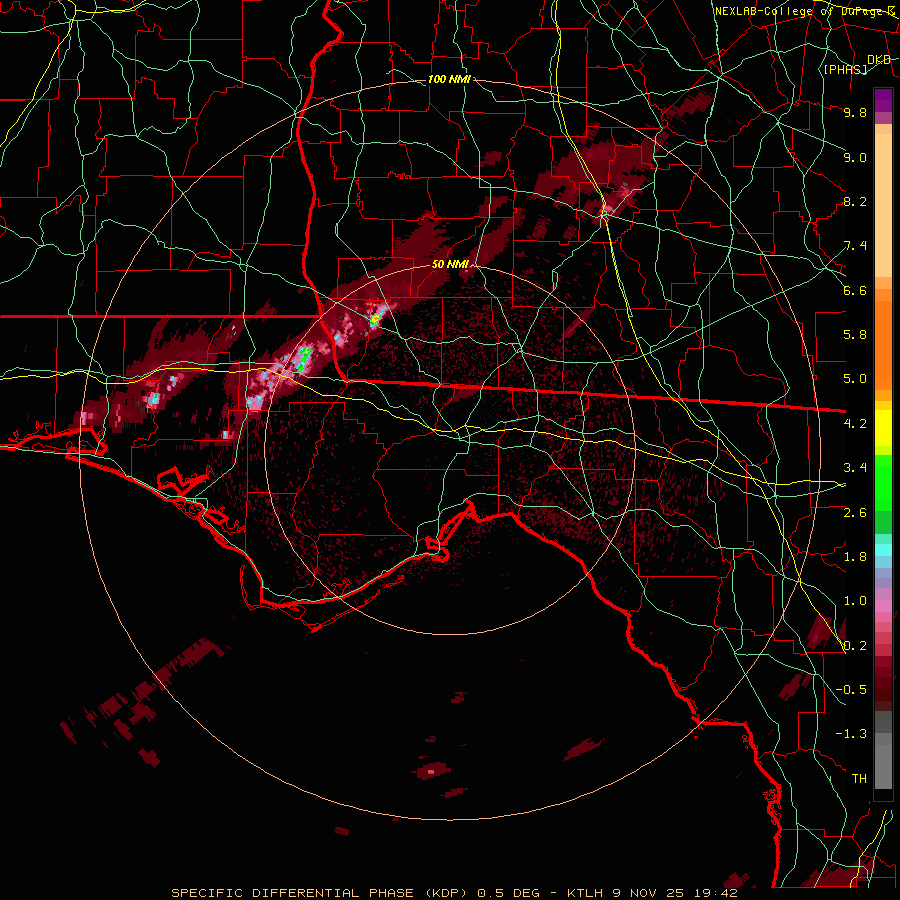The width and height of the screenshot is (900, 900).
Task: Click the "1.8" scale value
Action: (x=855, y=557)
